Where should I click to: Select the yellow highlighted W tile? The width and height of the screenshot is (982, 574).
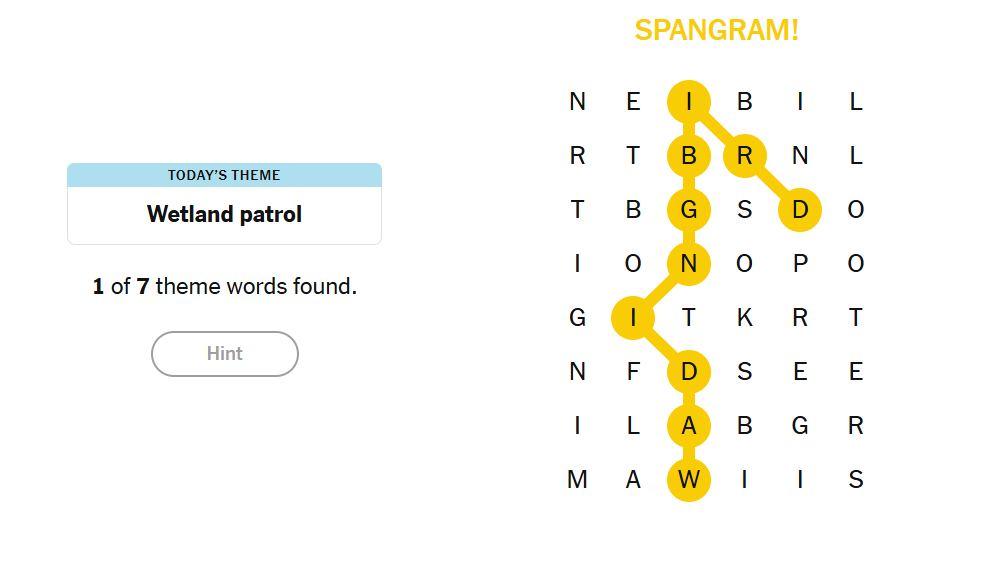[689, 479]
